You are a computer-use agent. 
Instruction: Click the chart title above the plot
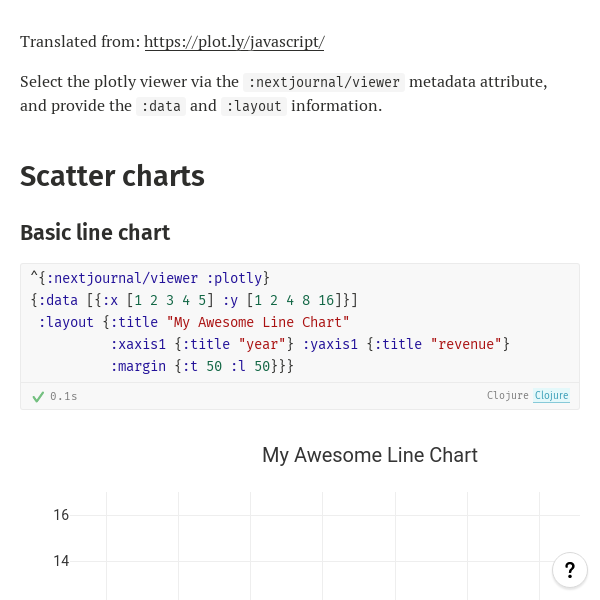coord(370,455)
